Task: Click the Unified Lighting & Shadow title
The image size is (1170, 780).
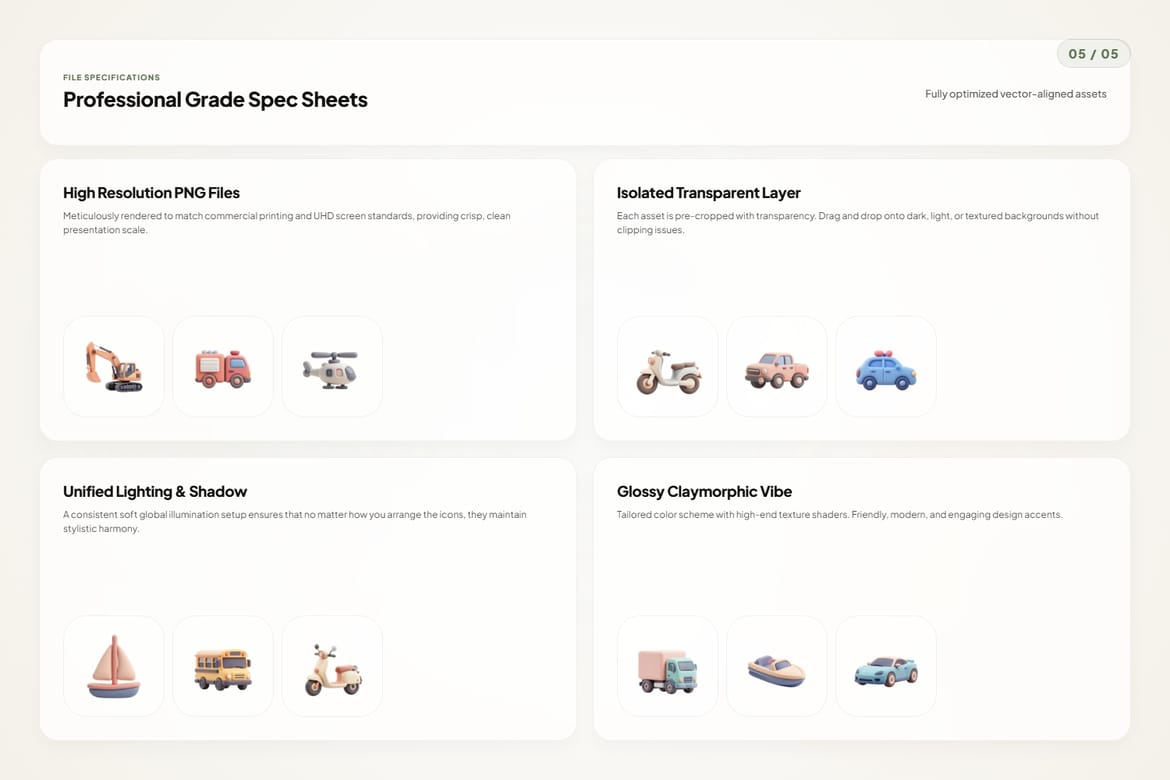Action: pos(154,491)
